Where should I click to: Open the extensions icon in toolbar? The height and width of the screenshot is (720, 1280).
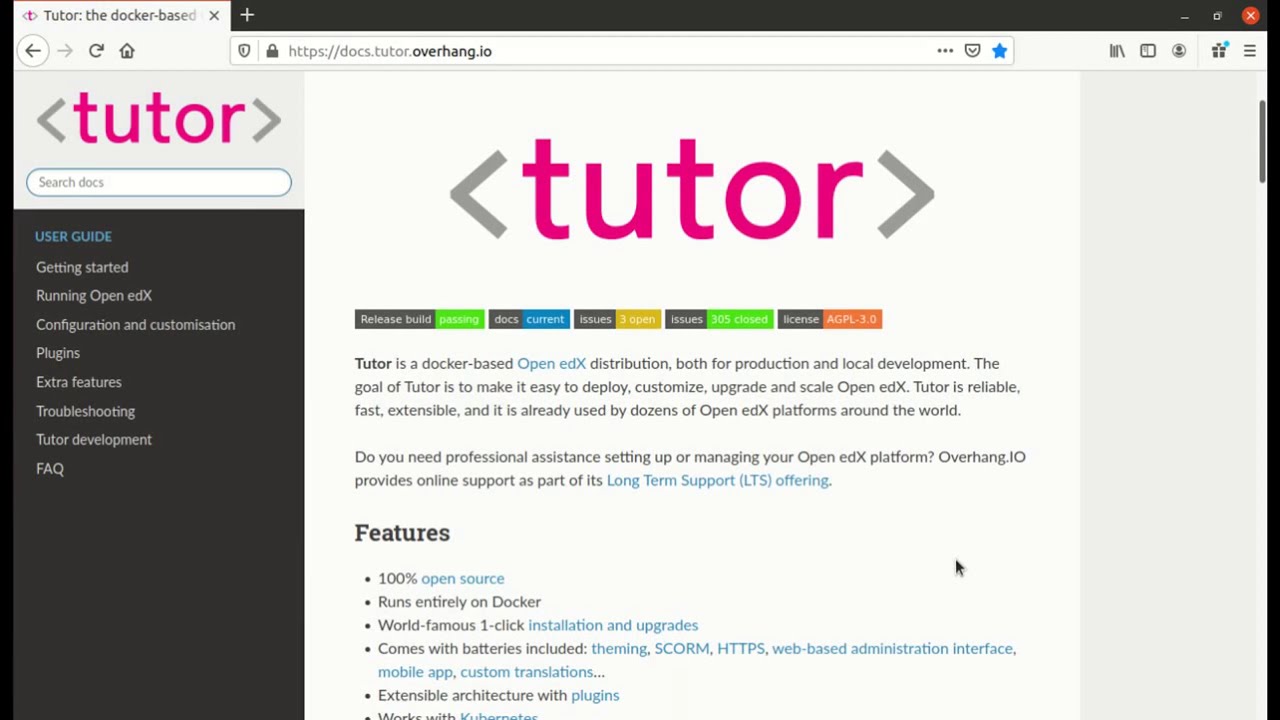[1219, 51]
